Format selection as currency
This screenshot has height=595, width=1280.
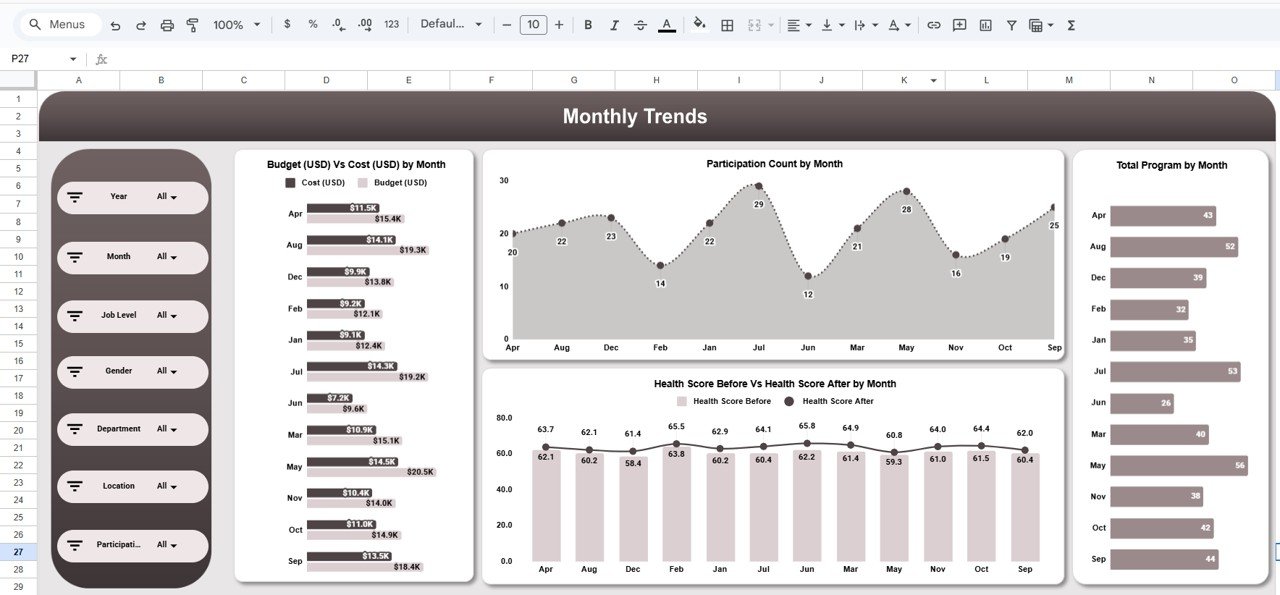[287, 24]
